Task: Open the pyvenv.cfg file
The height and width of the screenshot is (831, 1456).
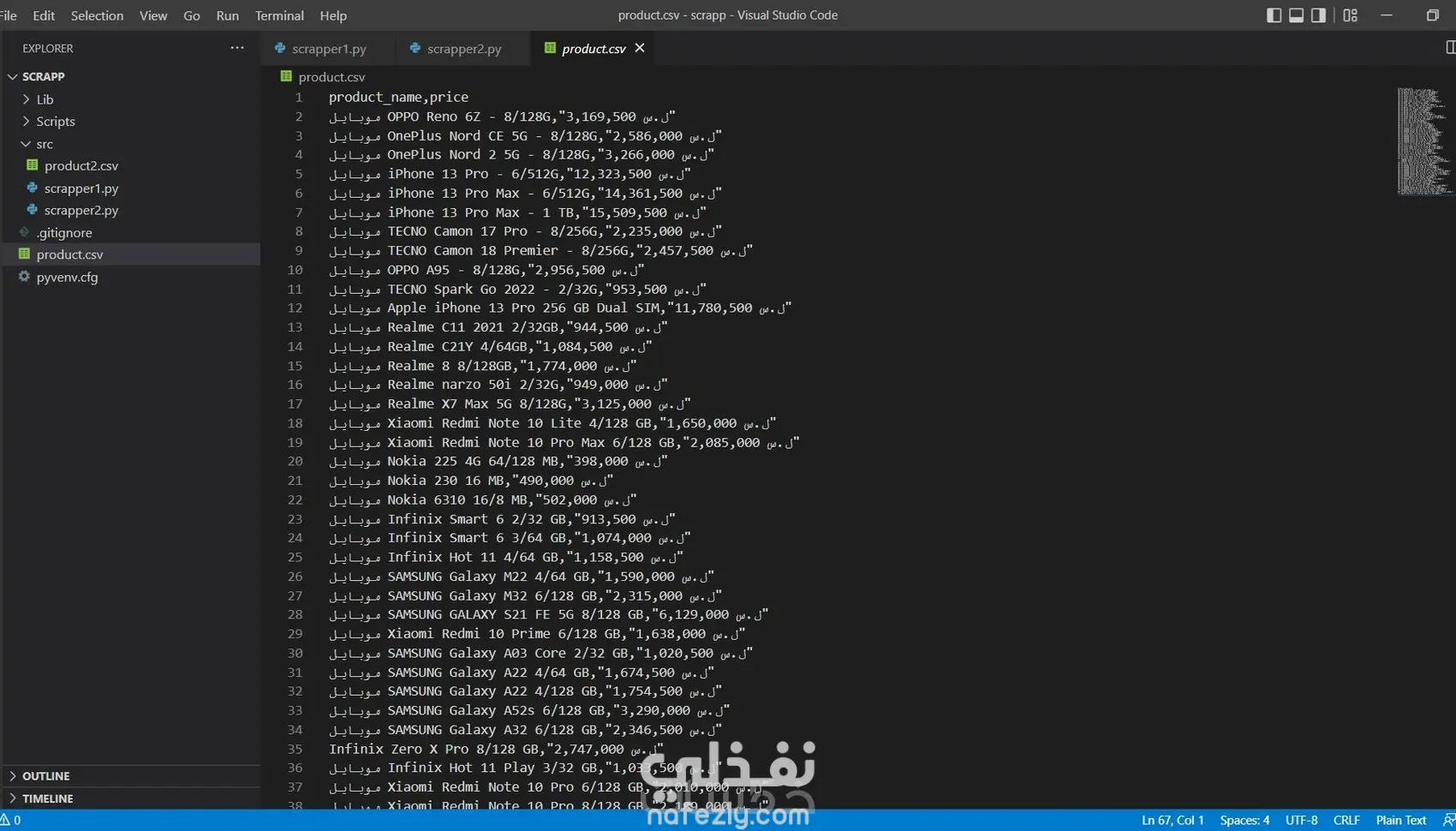Action: pos(67,277)
